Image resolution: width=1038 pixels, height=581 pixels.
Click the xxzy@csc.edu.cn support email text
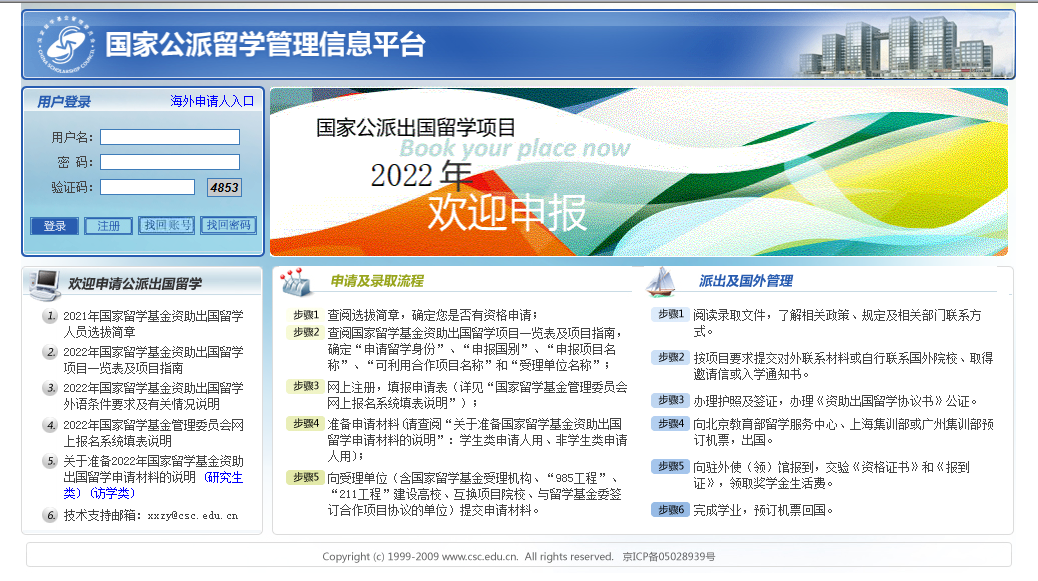pyautogui.click(x=193, y=515)
